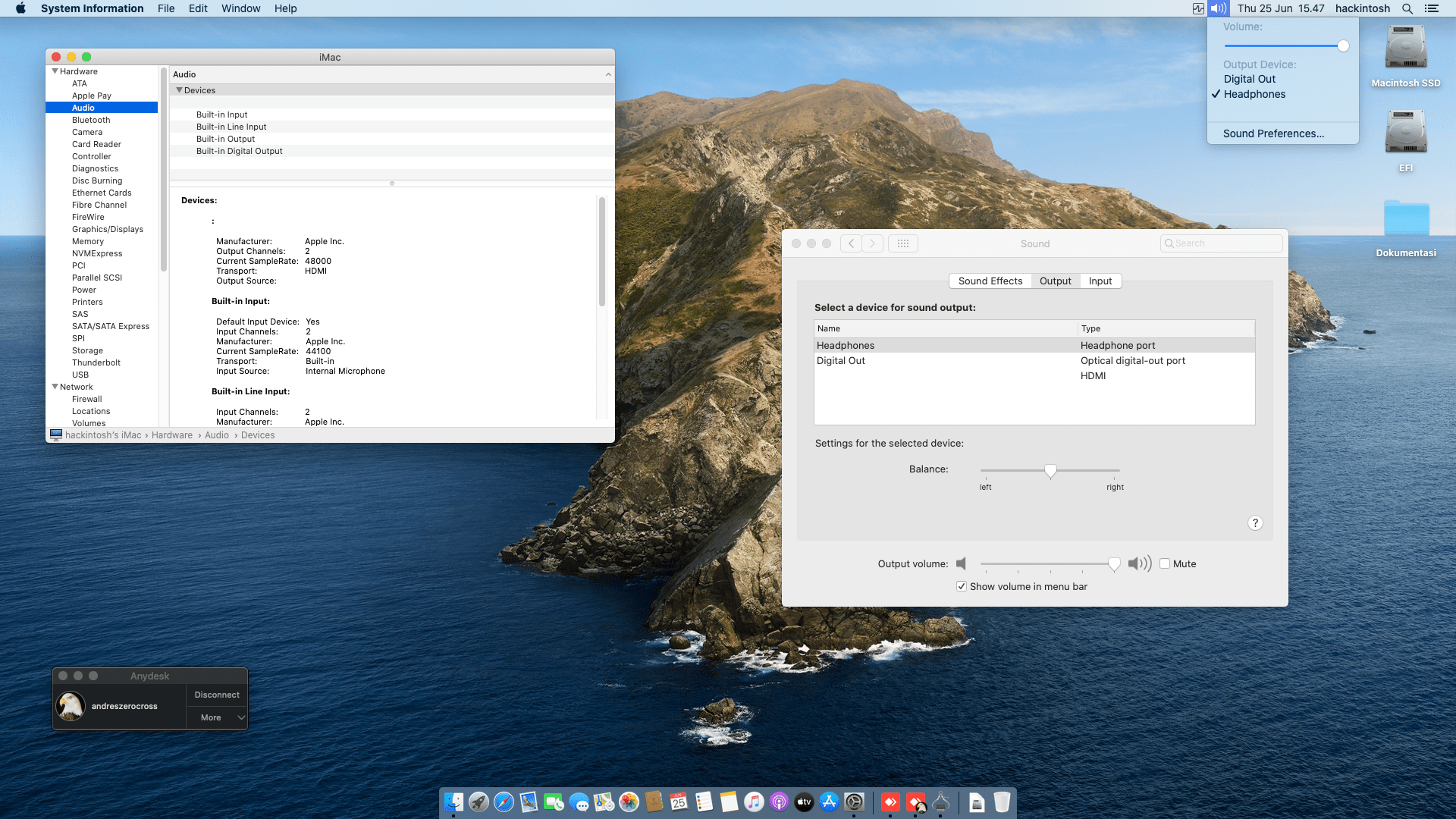Open Launchpad rocket icon in dock

[x=479, y=802]
